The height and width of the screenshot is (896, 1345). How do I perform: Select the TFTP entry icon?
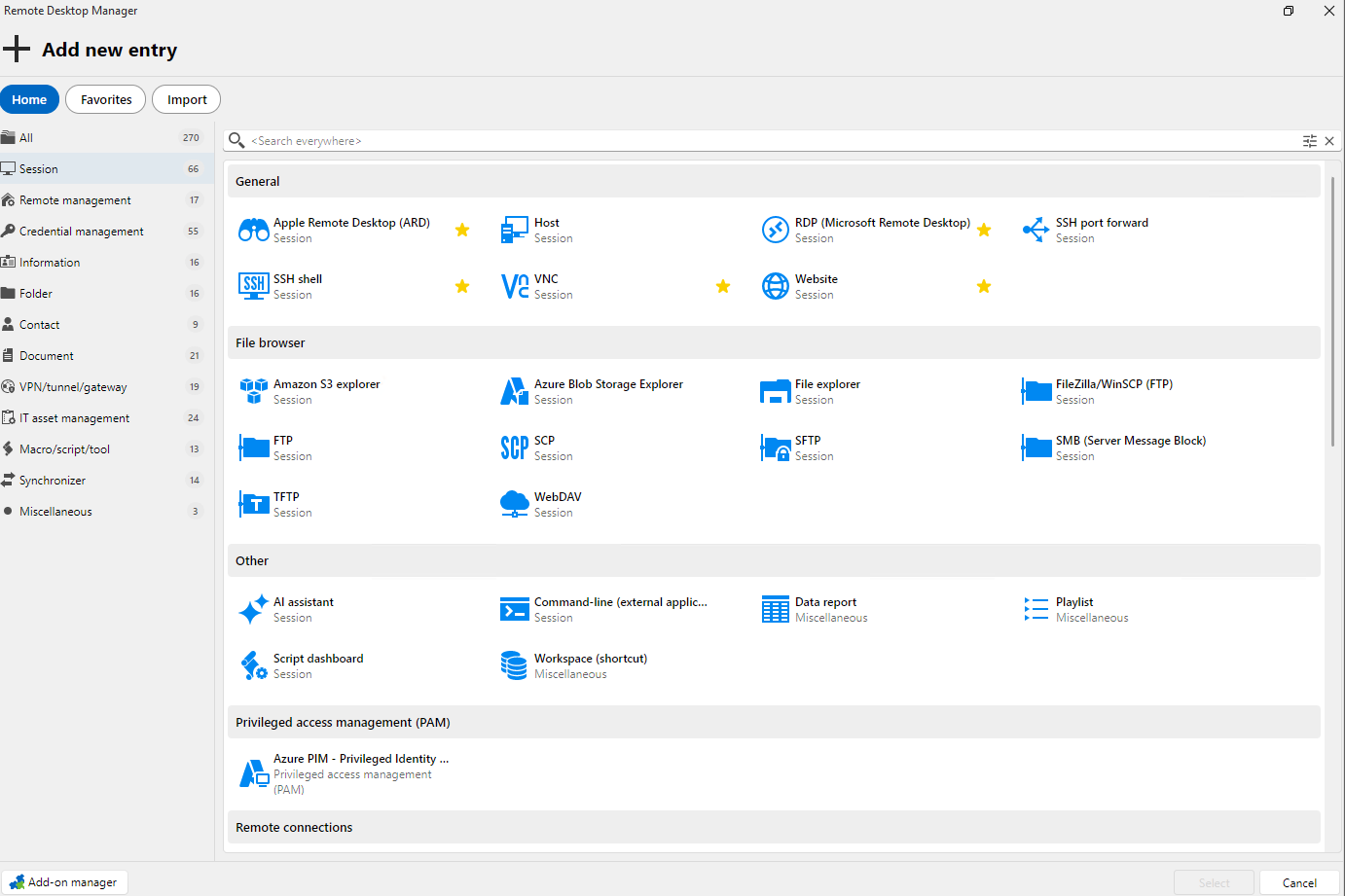[x=254, y=504]
